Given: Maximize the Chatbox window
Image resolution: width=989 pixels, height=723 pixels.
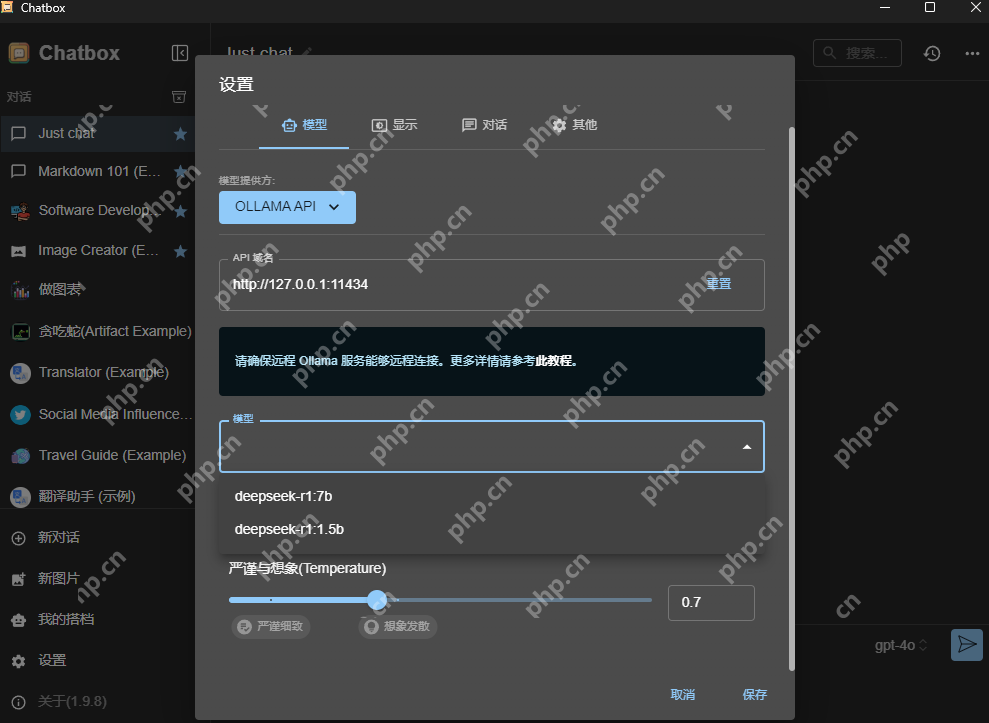Looking at the screenshot, I should [x=930, y=8].
